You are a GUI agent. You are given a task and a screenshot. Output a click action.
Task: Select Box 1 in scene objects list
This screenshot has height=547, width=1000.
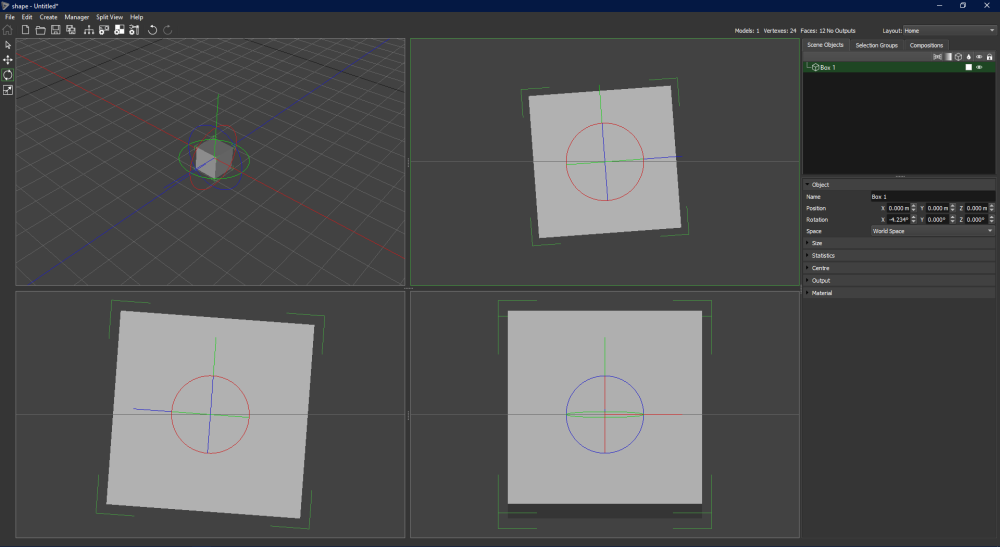899,67
